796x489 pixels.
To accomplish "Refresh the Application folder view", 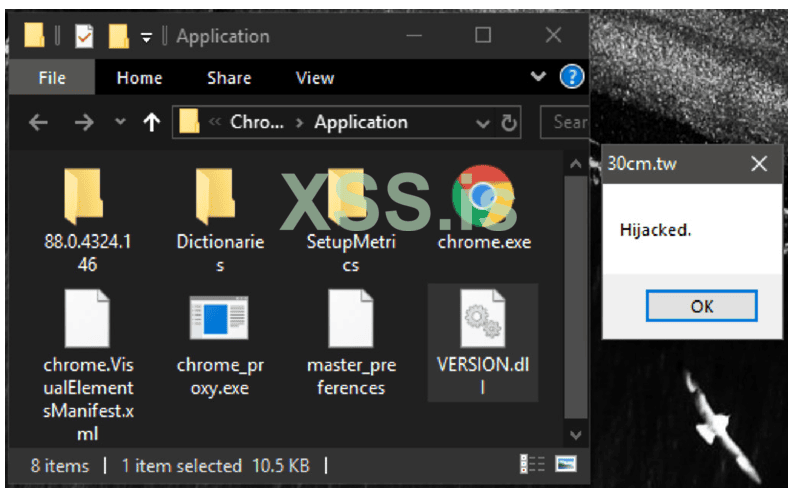I will pyautogui.click(x=509, y=122).
